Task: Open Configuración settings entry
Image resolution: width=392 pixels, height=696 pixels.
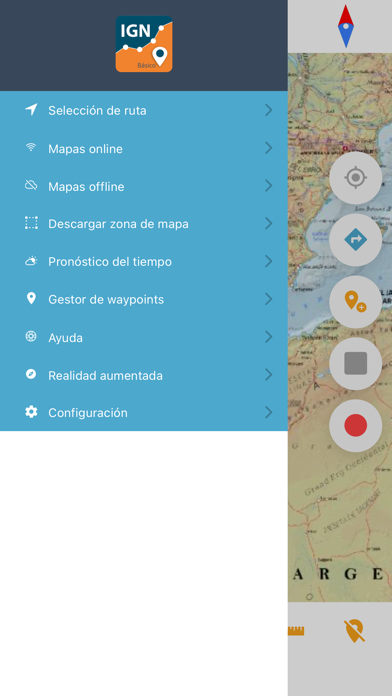Action: tap(144, 412)
